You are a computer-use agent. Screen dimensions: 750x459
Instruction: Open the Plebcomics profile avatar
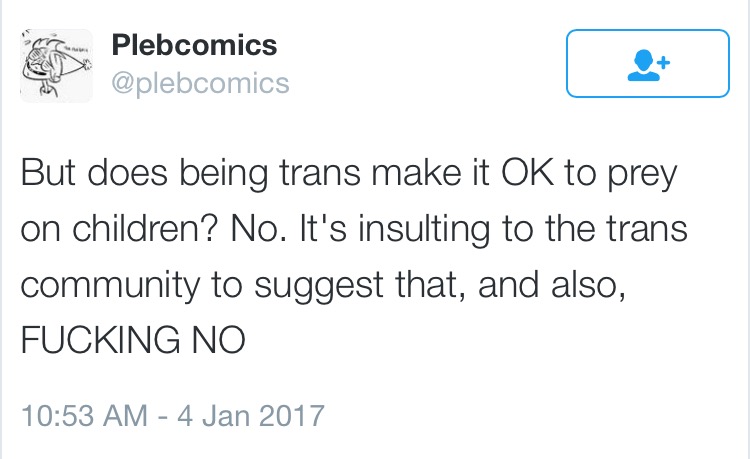pyautogui.click(x=56, y=66)
